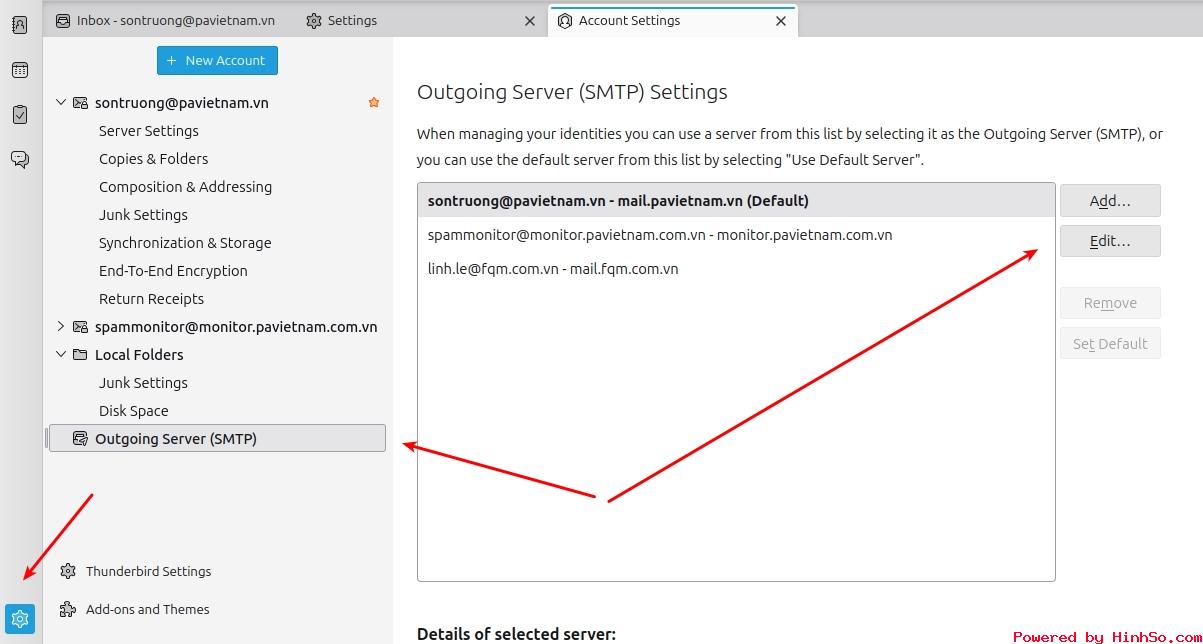1203x644 pixels.
Task: Click the Set Default button
Action: pyautogui.click(x=1110, y=344)
